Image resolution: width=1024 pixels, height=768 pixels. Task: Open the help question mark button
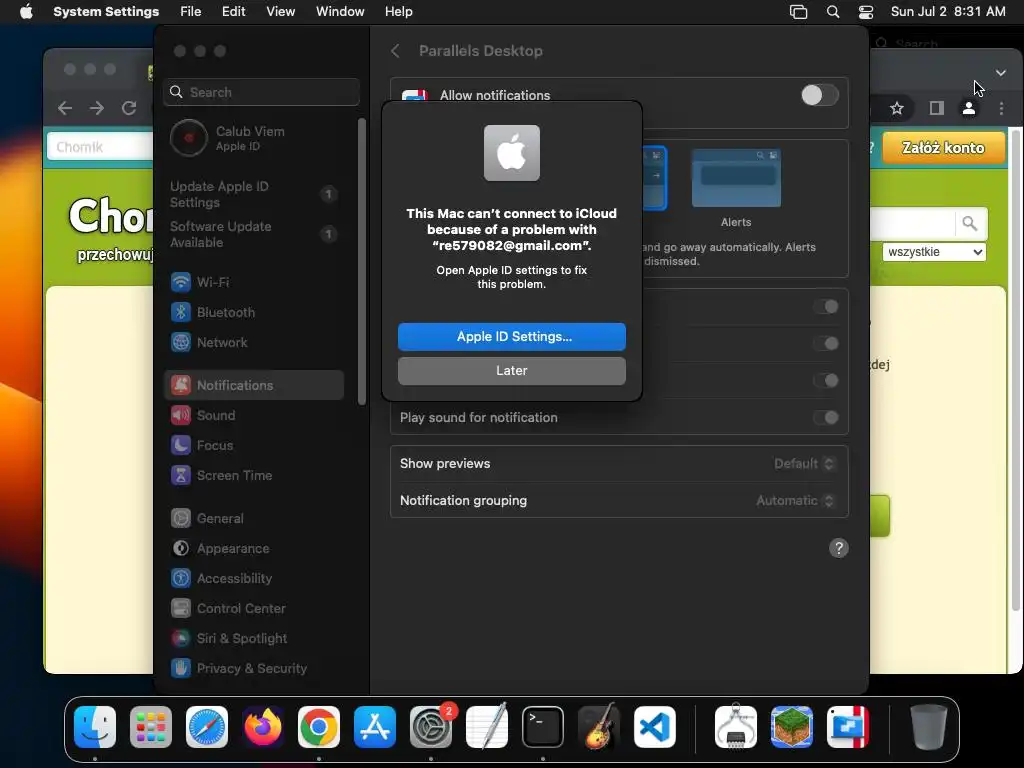tap(839, 549)
